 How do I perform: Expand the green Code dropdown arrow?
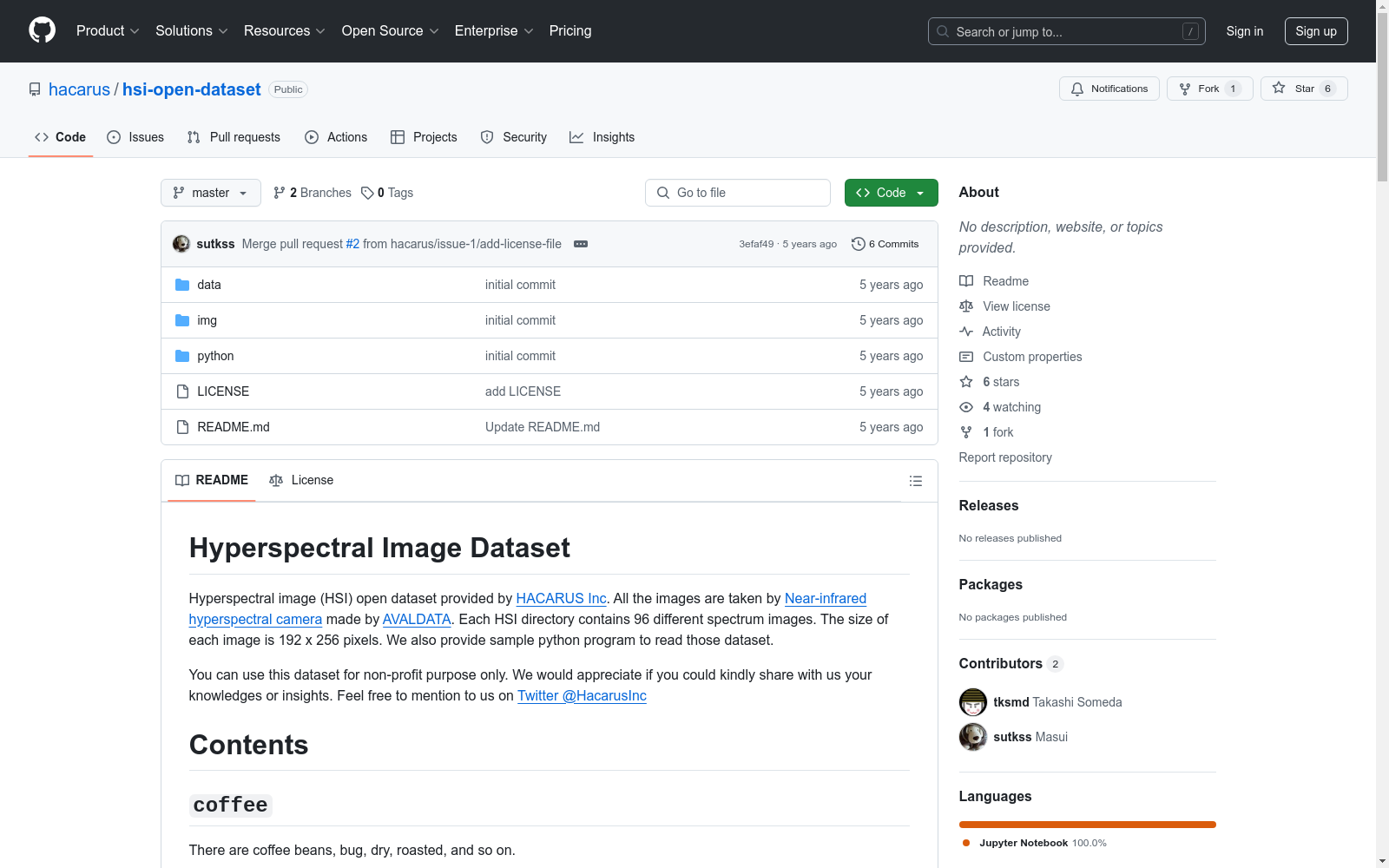919,192
